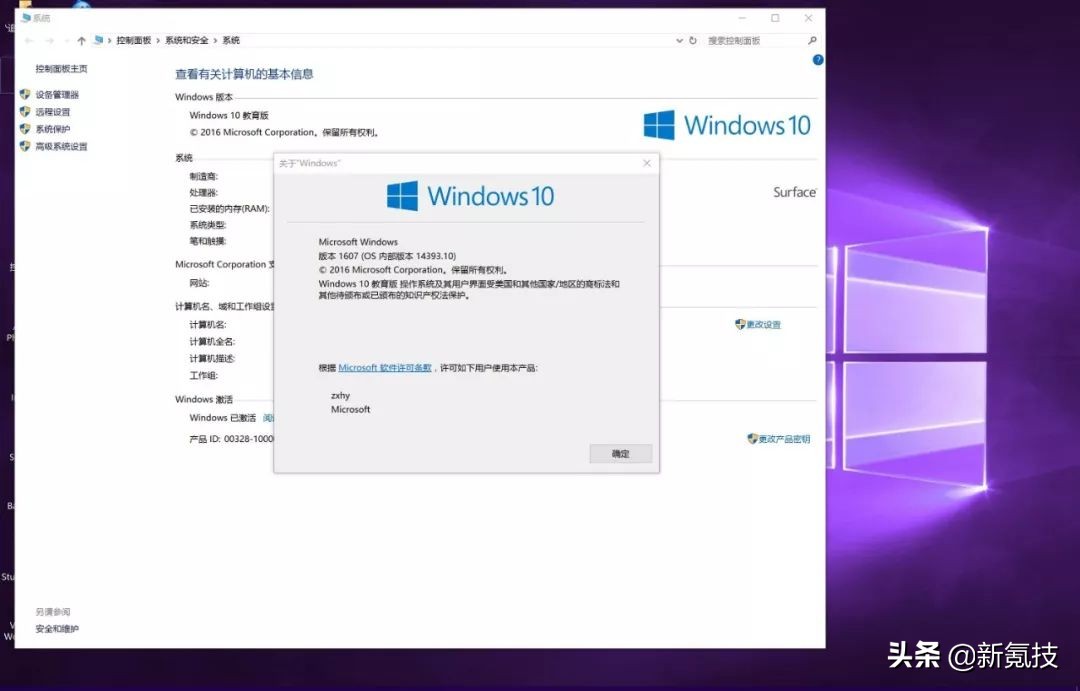Select the Control Panel icon in the address bar
Screen dimensions: 1080x691
[99, 40]
